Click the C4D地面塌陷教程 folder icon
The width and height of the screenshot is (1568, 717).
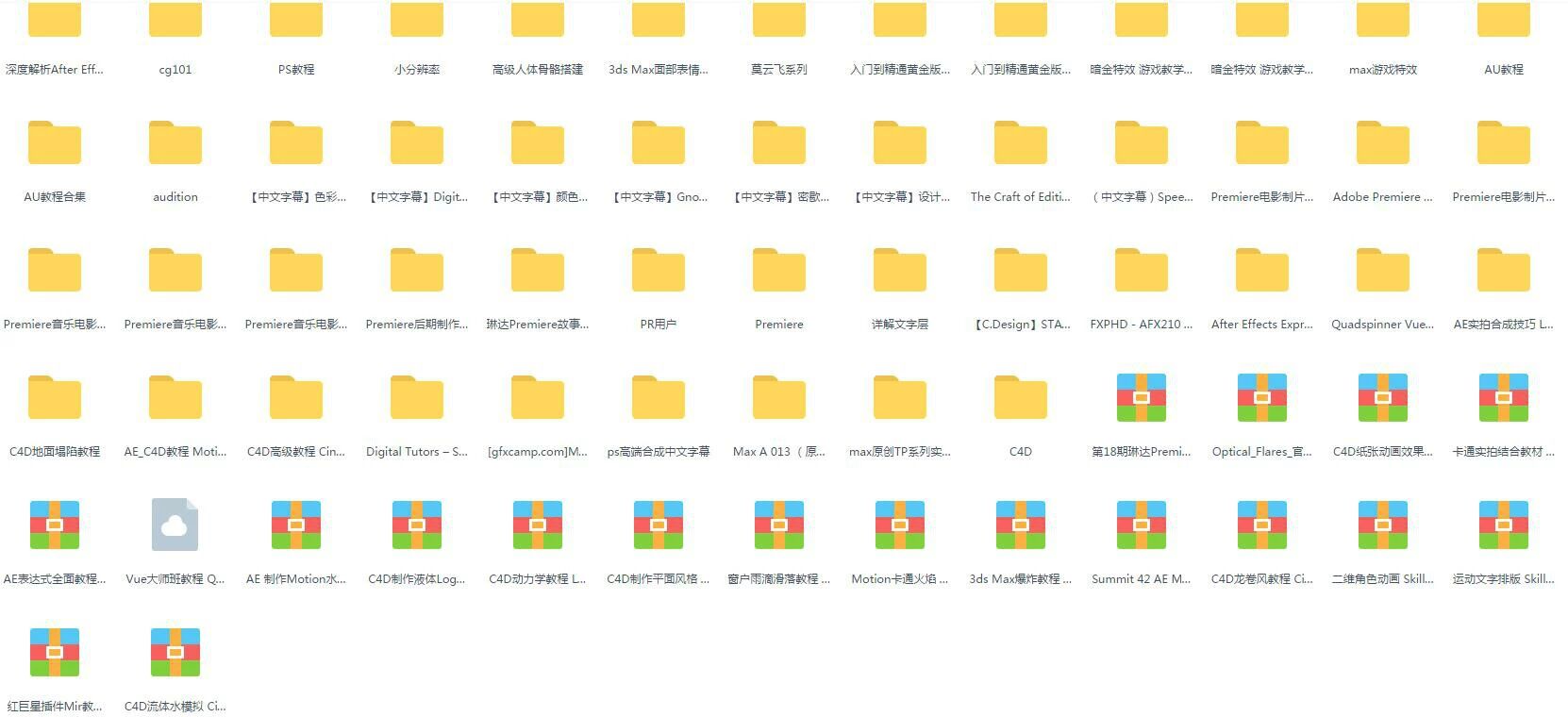pyautogui.click(x=55, y=397)
